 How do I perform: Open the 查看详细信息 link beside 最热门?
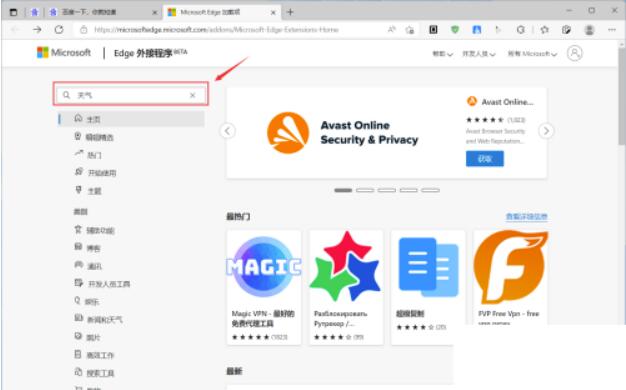coord(527,216)
